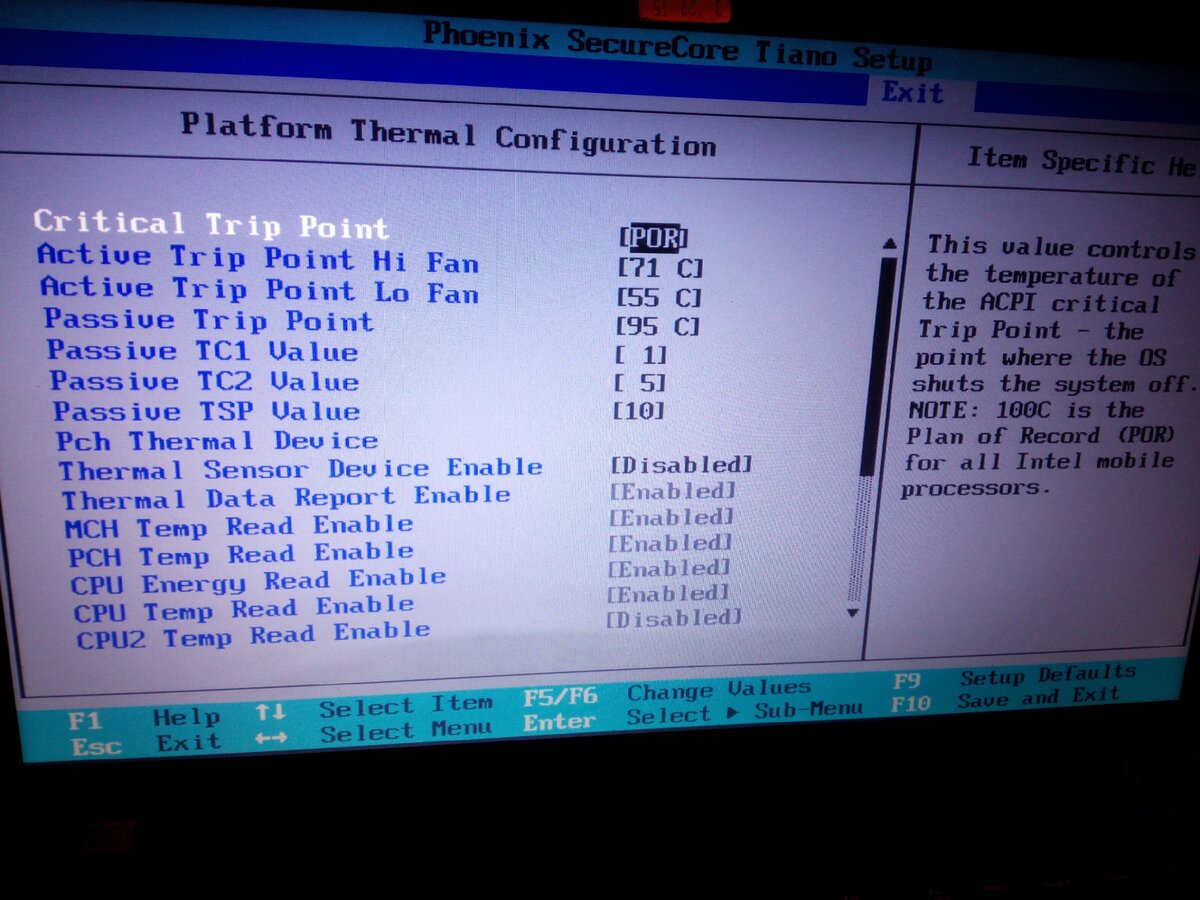
Task: Select CPU Energy Read Enable
Action: 258,581
